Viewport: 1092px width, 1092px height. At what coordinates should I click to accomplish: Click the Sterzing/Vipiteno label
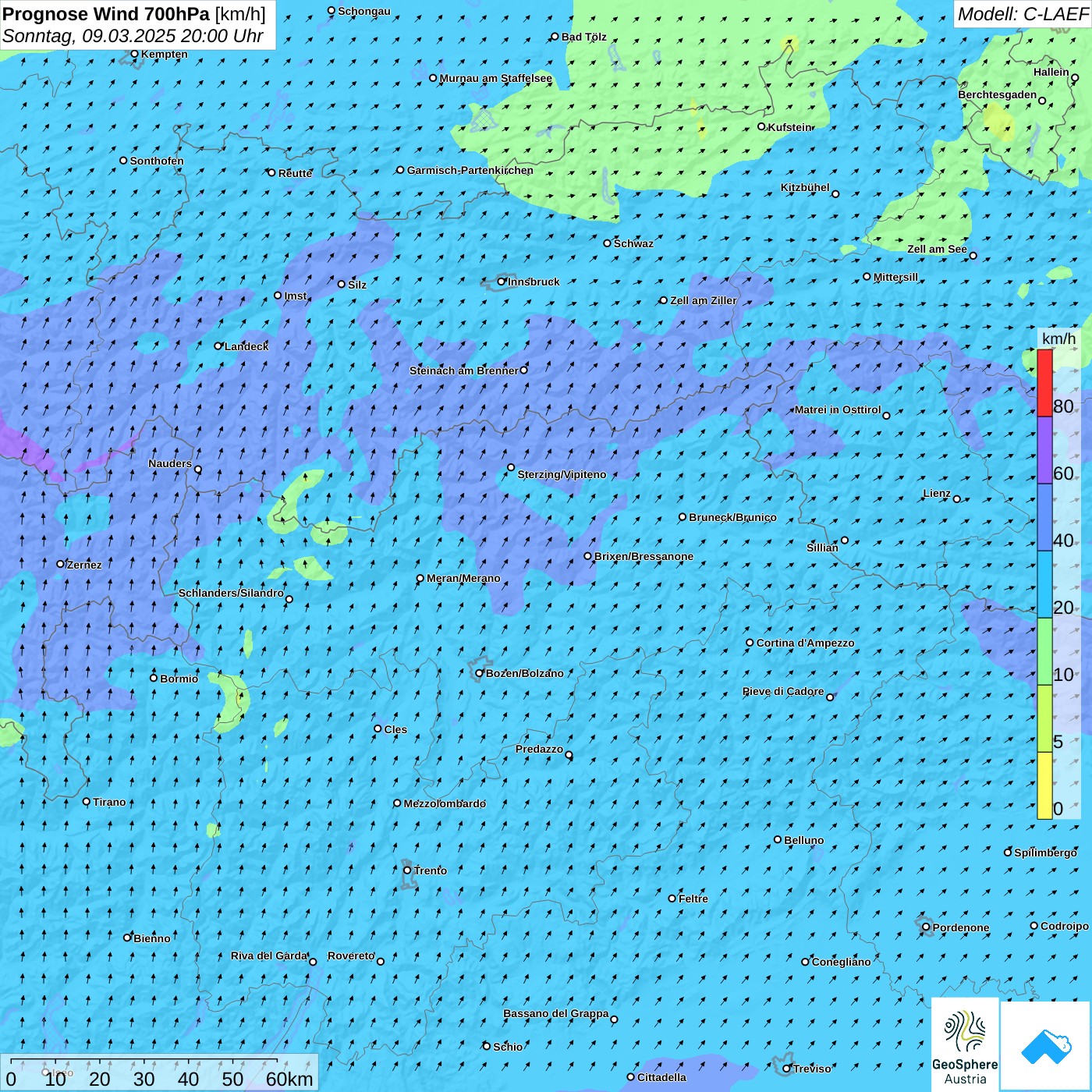[x=562, y=474]
